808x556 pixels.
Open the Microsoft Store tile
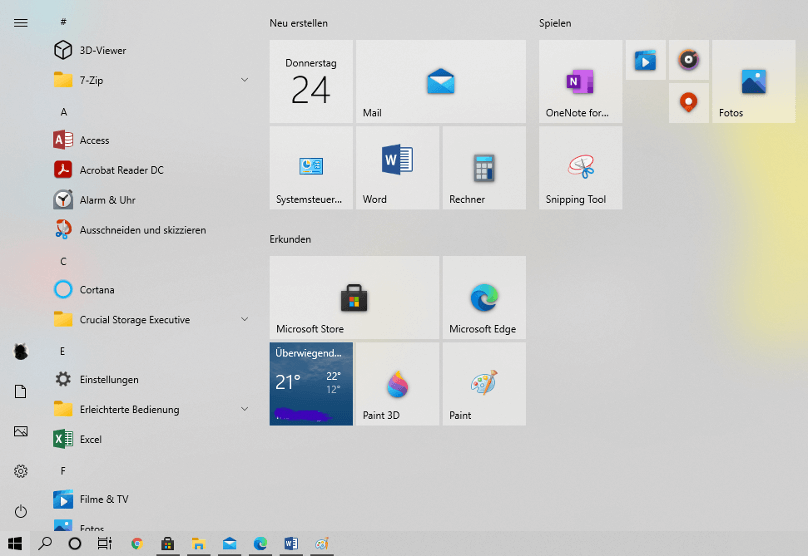[x=355, y=298]
